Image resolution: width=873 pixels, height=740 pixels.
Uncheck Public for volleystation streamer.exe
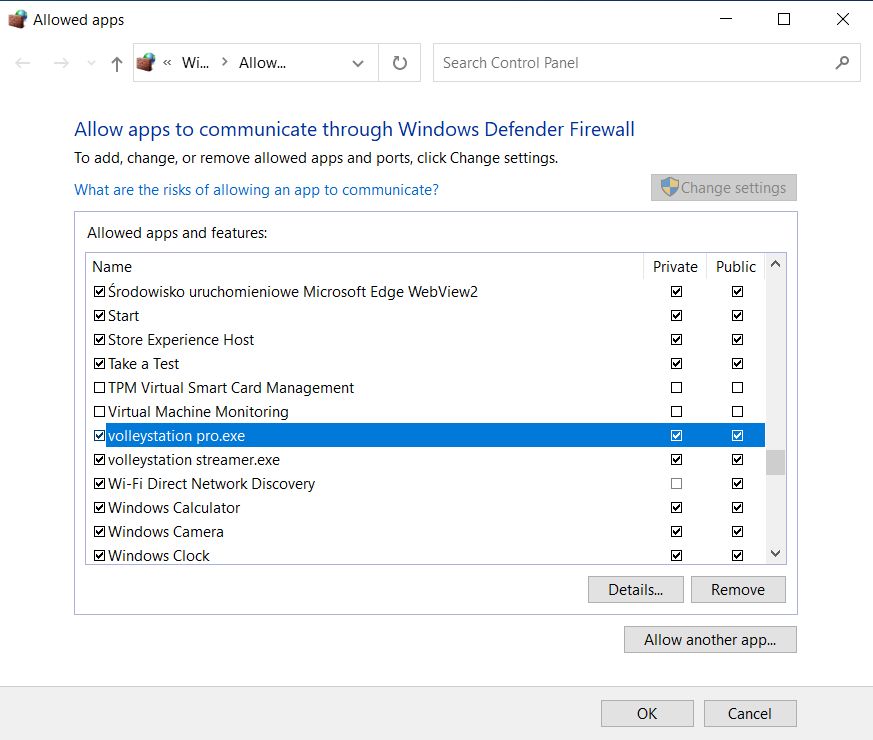coord(737,460)
